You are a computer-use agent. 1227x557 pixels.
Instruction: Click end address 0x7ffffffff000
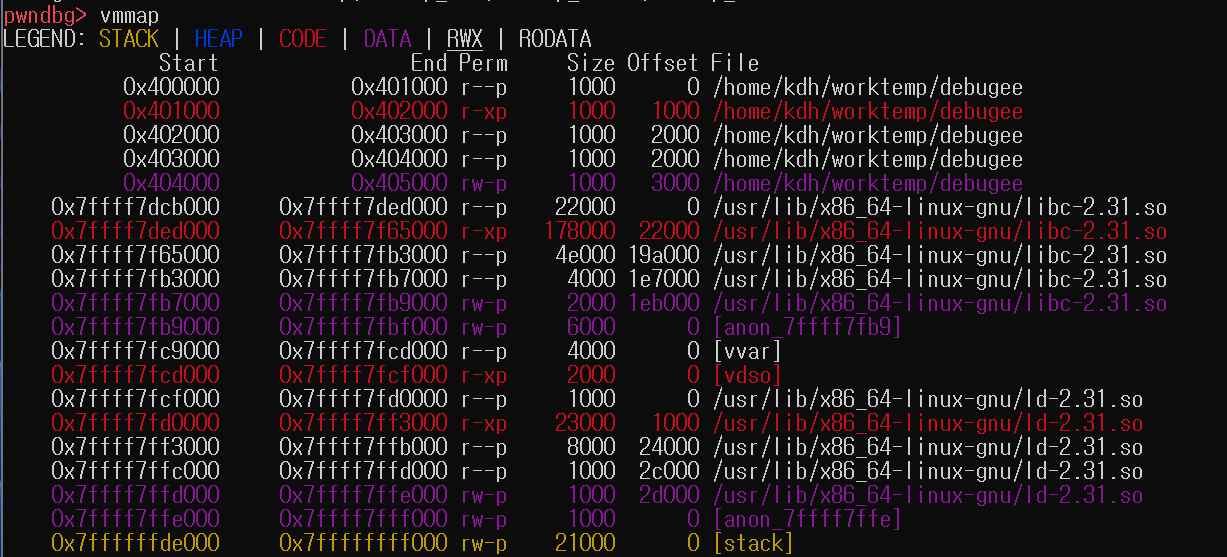coord(363,543)
